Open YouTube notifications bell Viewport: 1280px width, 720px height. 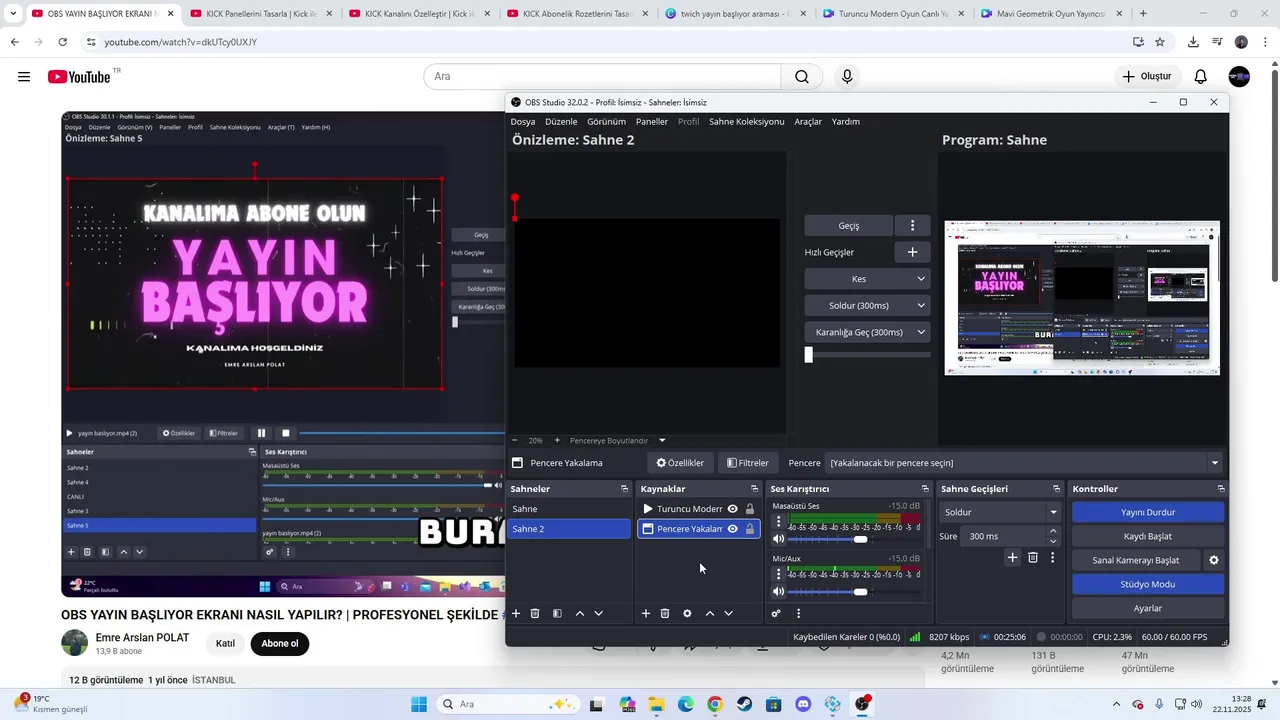pyautogui.click(x=1201, y=77)
